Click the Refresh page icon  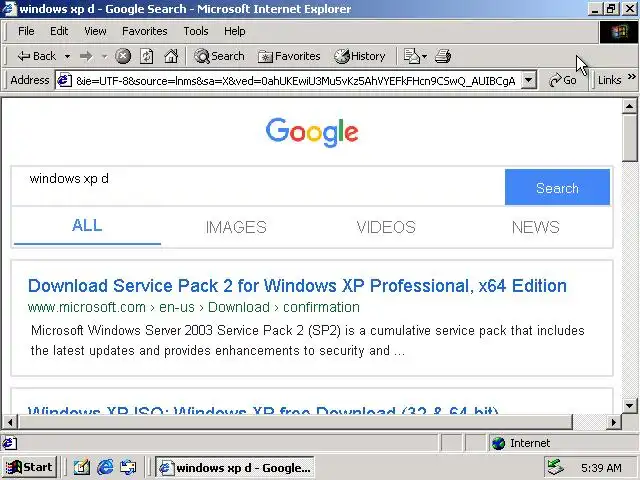(147, 56)
